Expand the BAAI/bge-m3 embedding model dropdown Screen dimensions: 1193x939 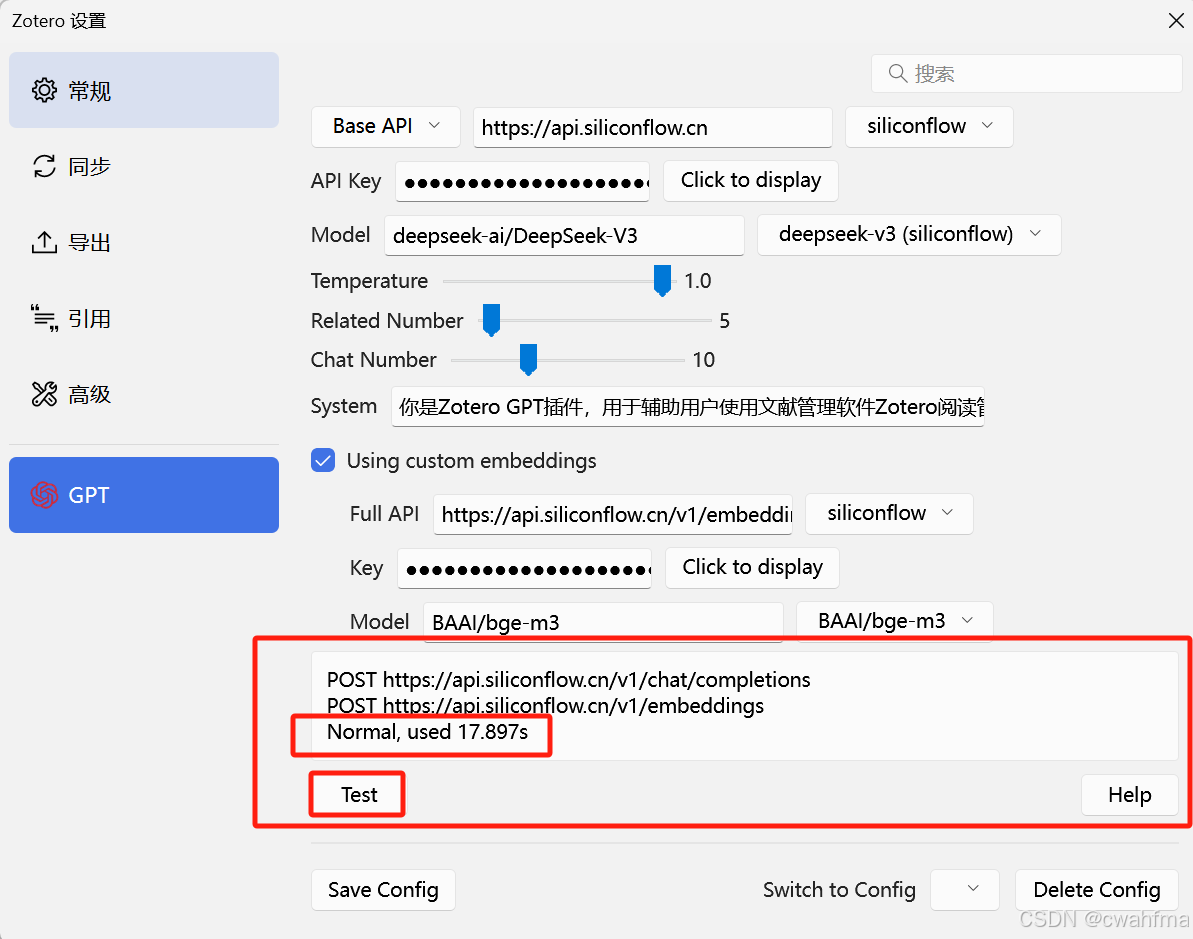click(894, 621)
